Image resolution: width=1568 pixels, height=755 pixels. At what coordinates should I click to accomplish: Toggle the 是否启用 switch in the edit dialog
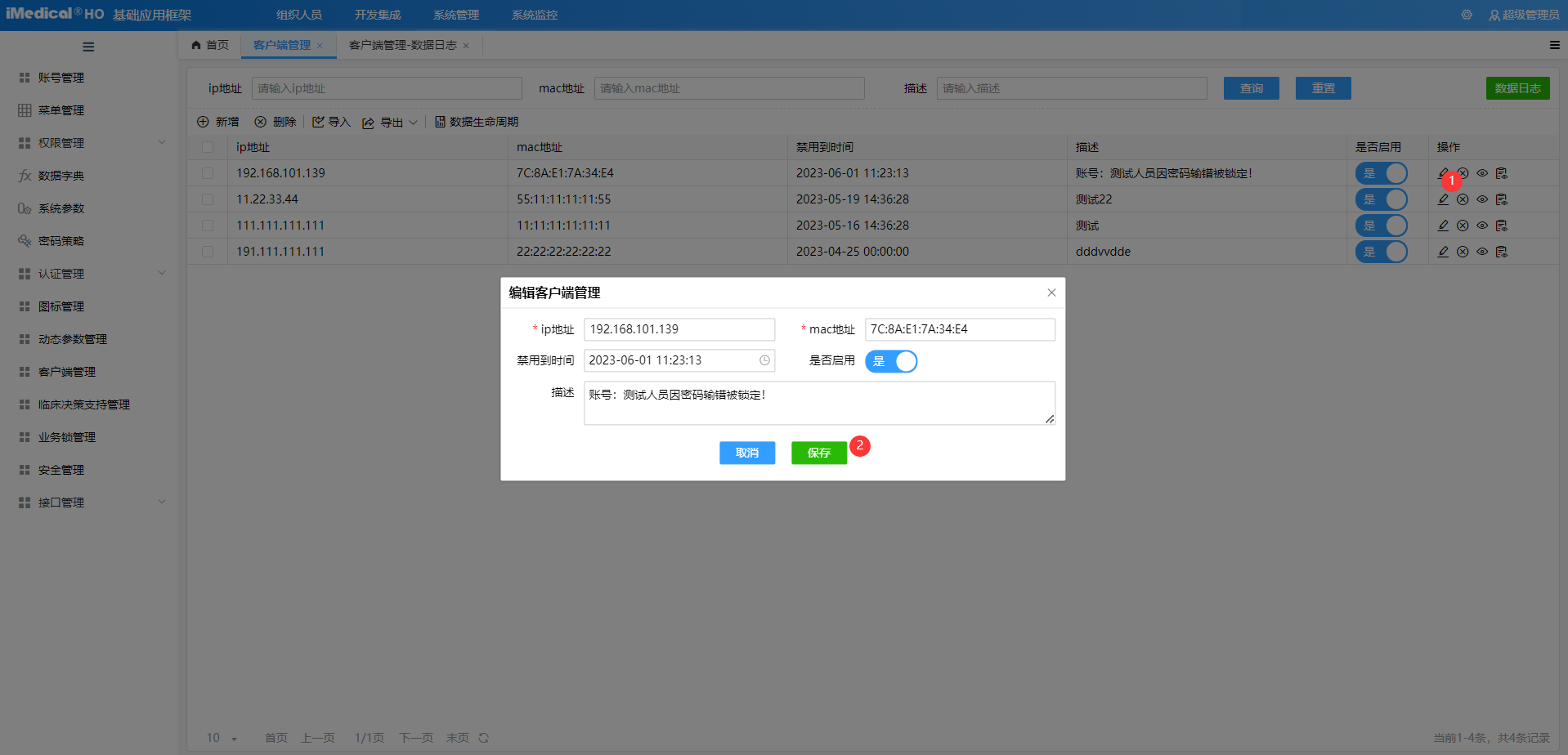pyautogui.click(x=891, y=361)
